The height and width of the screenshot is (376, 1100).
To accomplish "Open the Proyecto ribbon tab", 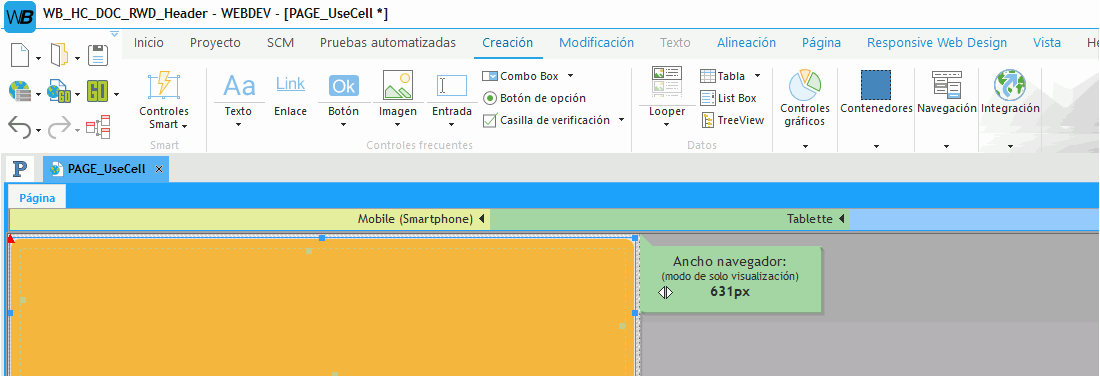I will 215,43.
